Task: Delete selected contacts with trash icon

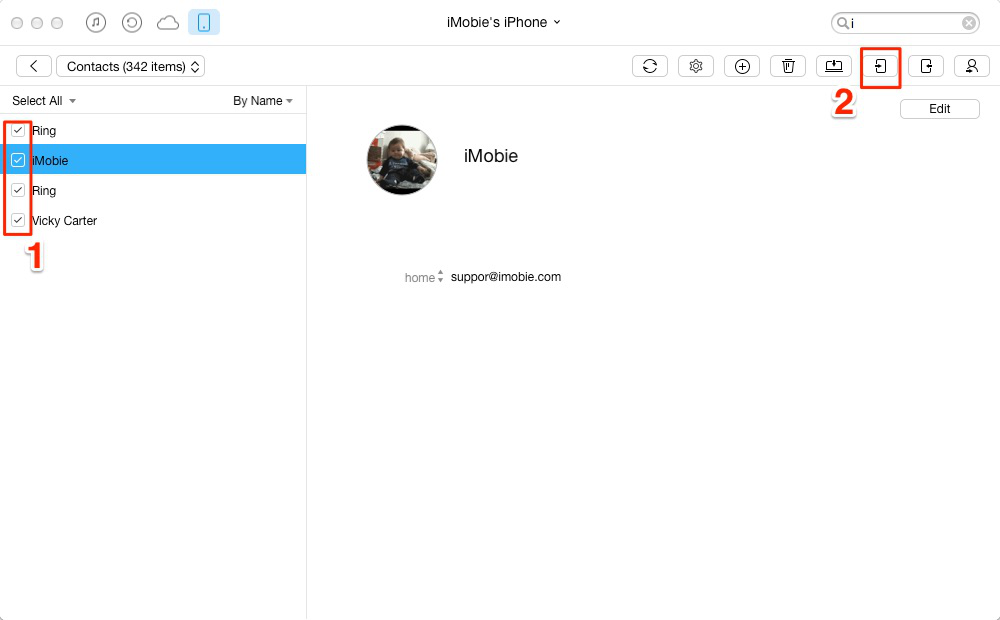Action: (x=788, y=66)
